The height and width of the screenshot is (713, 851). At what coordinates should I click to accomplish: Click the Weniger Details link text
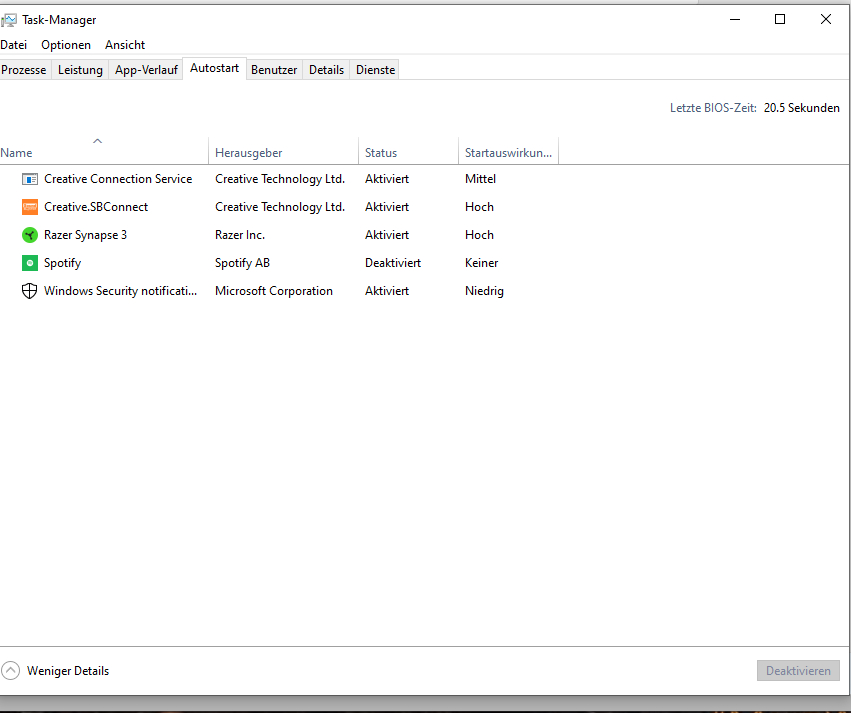point(68,671)
